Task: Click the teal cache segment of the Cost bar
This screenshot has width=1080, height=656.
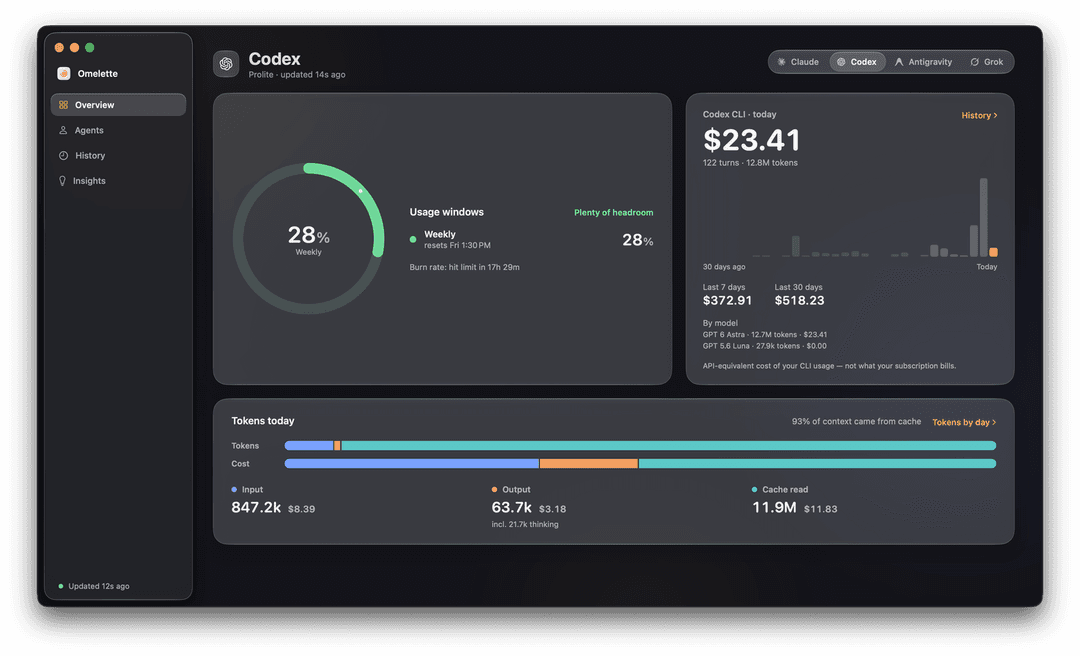Action: click(818, 464)
